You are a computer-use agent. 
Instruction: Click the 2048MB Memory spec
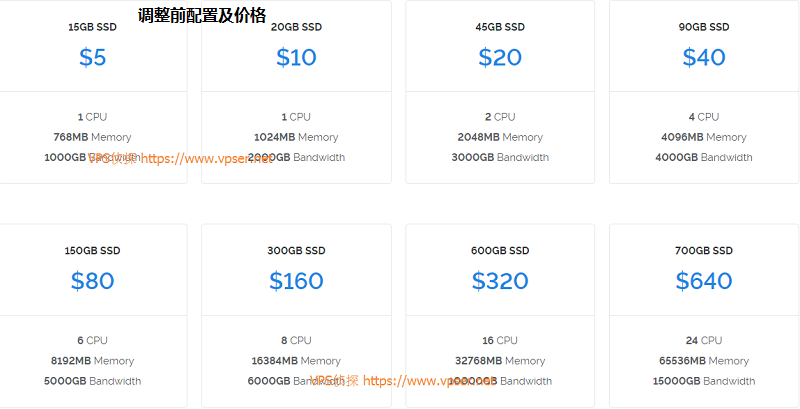(500, 137)
